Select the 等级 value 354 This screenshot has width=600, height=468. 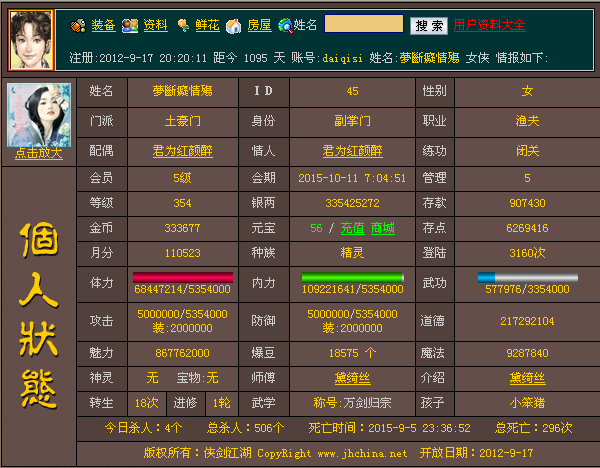[x=182, y=203]
